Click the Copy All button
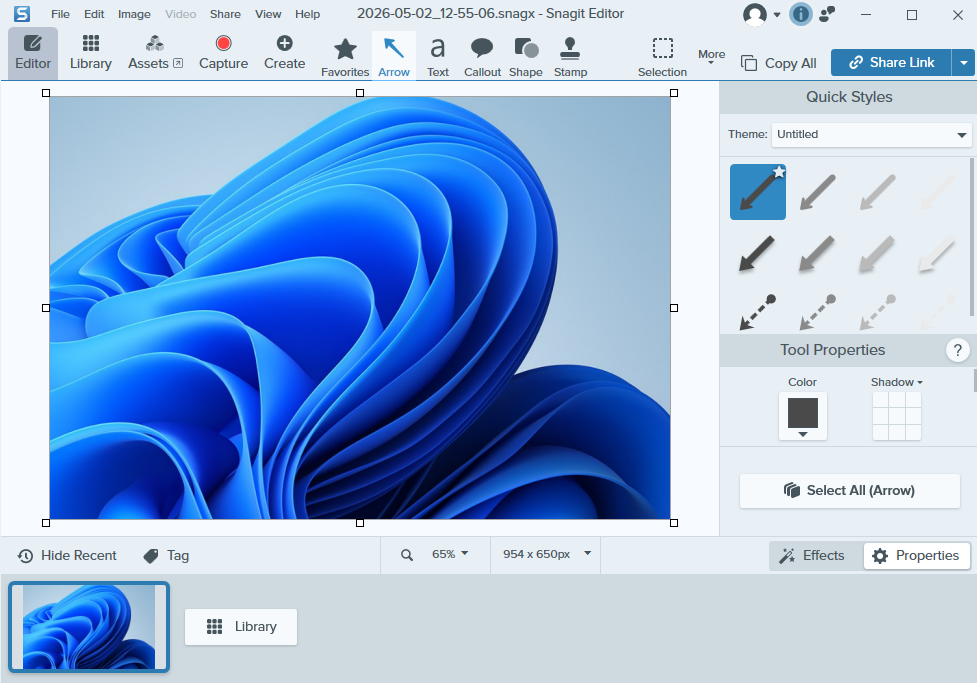The height and width of the screenshot is (683, 977). [779, 63]
